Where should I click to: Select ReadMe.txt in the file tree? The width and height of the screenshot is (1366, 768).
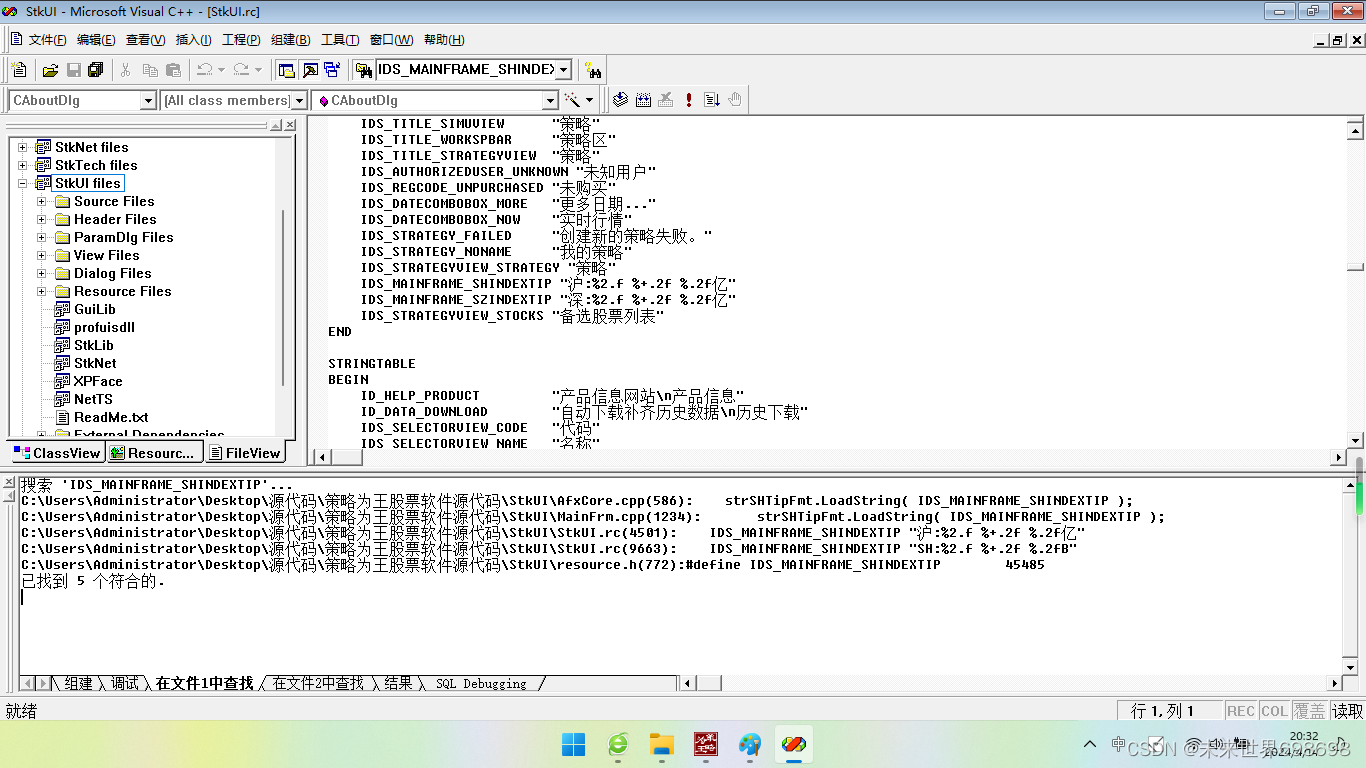tap(111, 417)
